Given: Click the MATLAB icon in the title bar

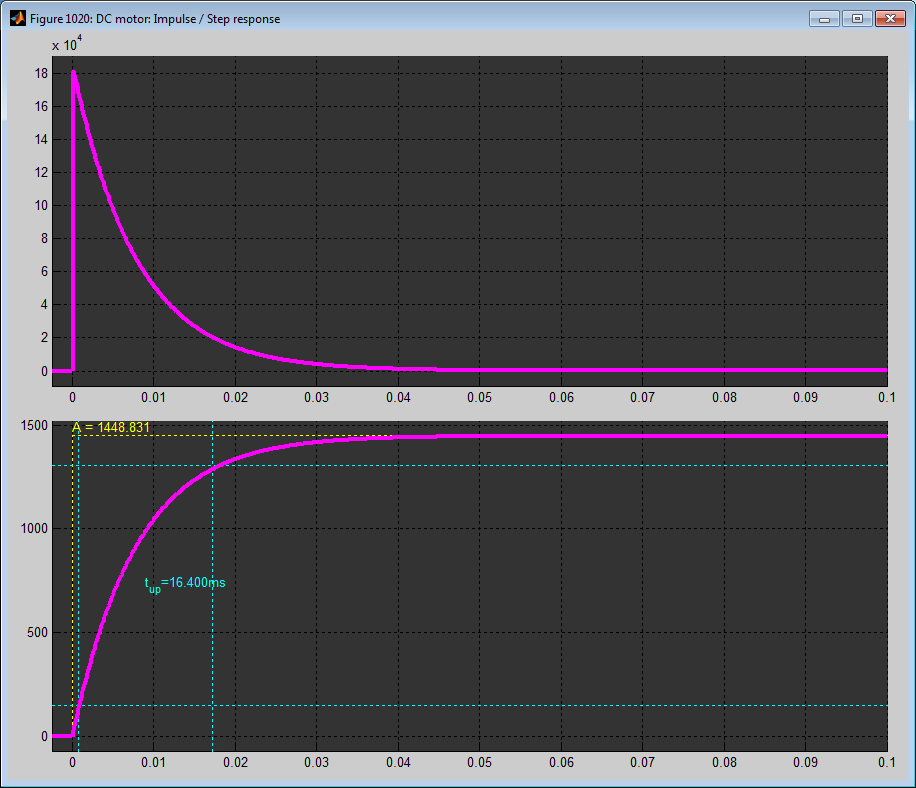Looking at the screenshot, I should coord(18,19).
